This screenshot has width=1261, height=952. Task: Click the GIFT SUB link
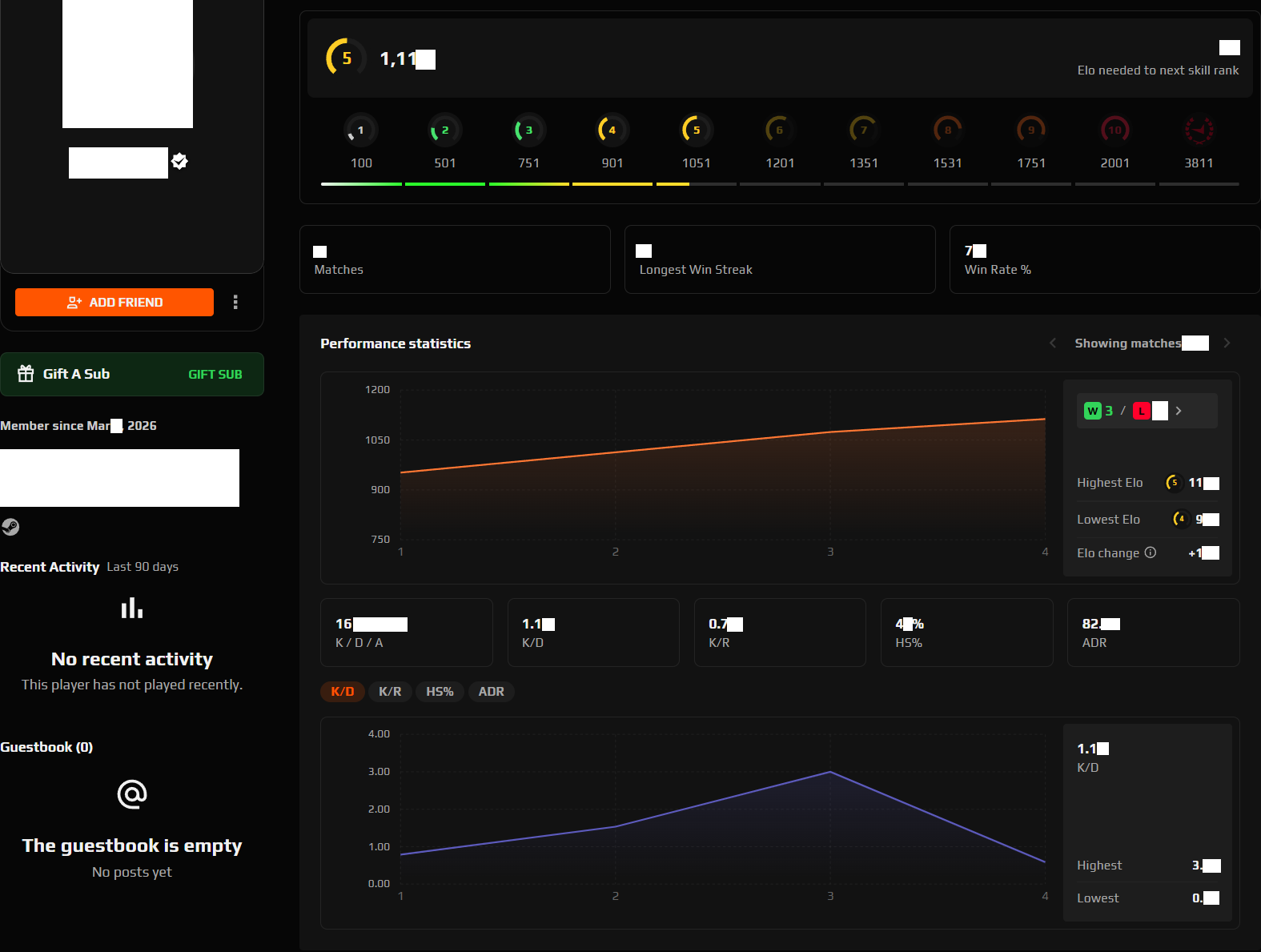(215, 375)
